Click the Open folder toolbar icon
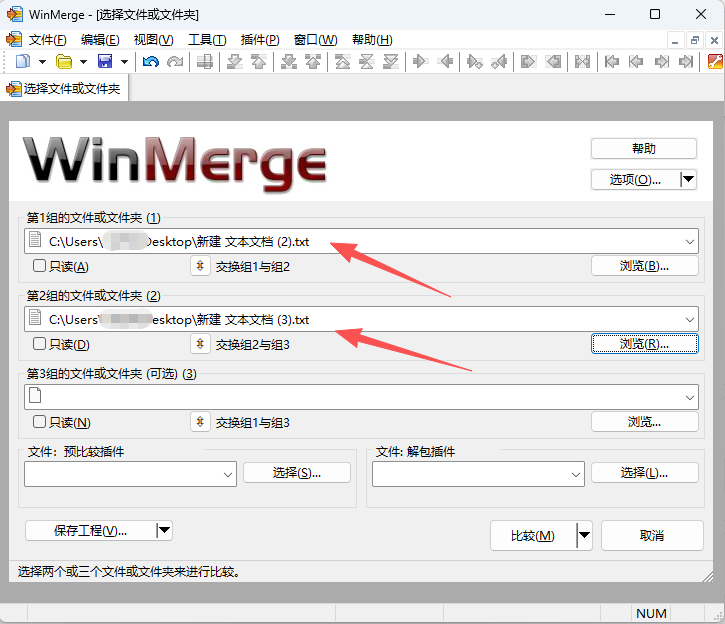The width and height of the screenshot is (725, 624). pyautogui.click(x=64, y=62)
